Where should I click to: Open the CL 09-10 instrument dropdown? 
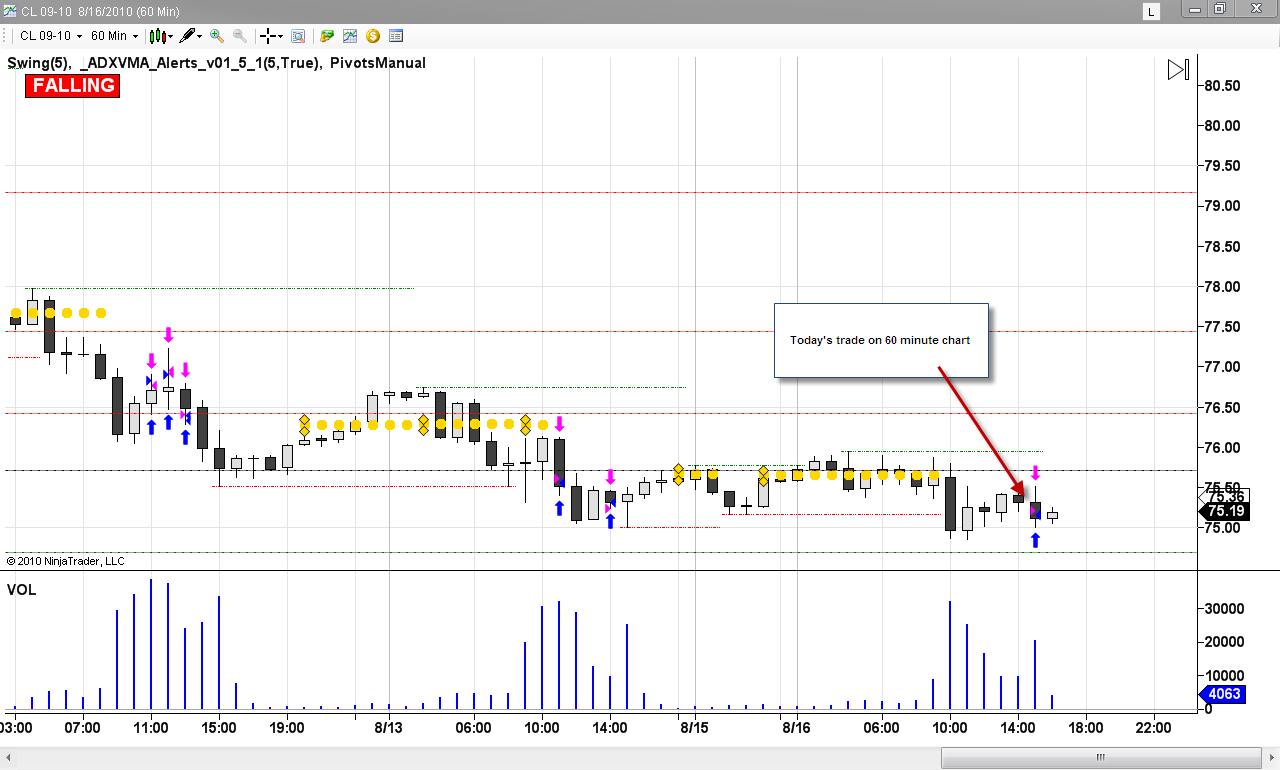[50, 36]
